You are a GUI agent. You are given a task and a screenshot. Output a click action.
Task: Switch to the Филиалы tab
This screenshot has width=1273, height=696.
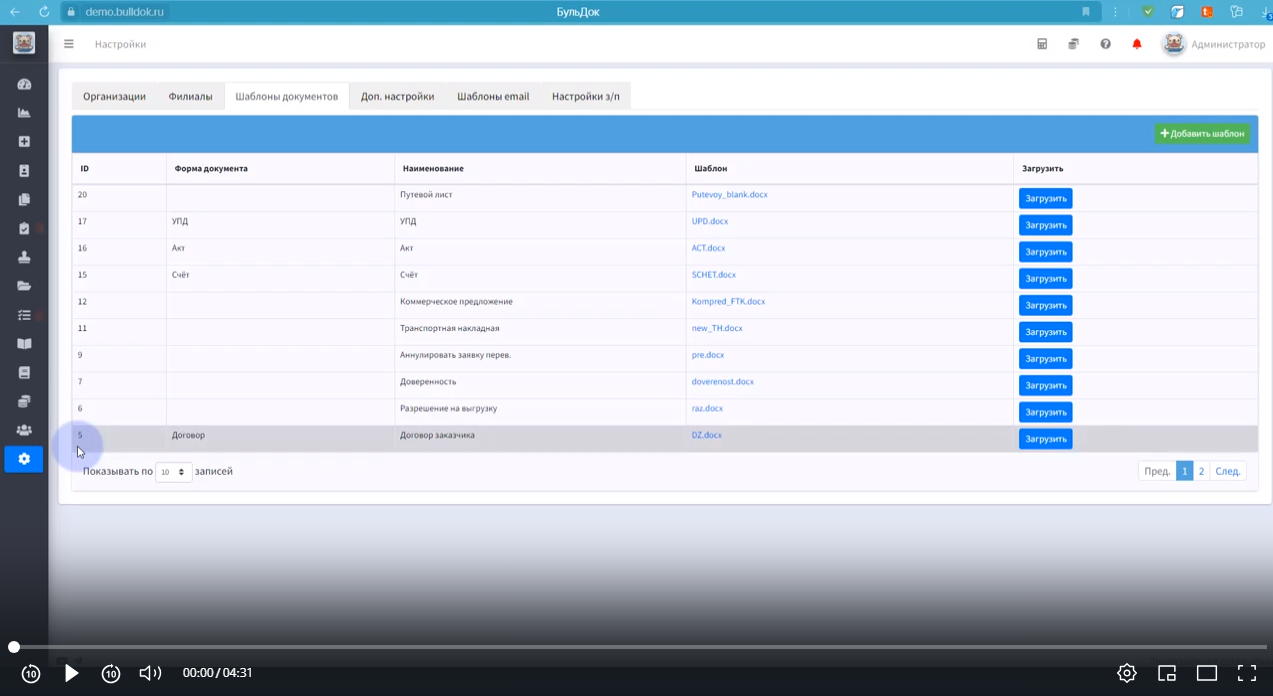coord(190,97)
